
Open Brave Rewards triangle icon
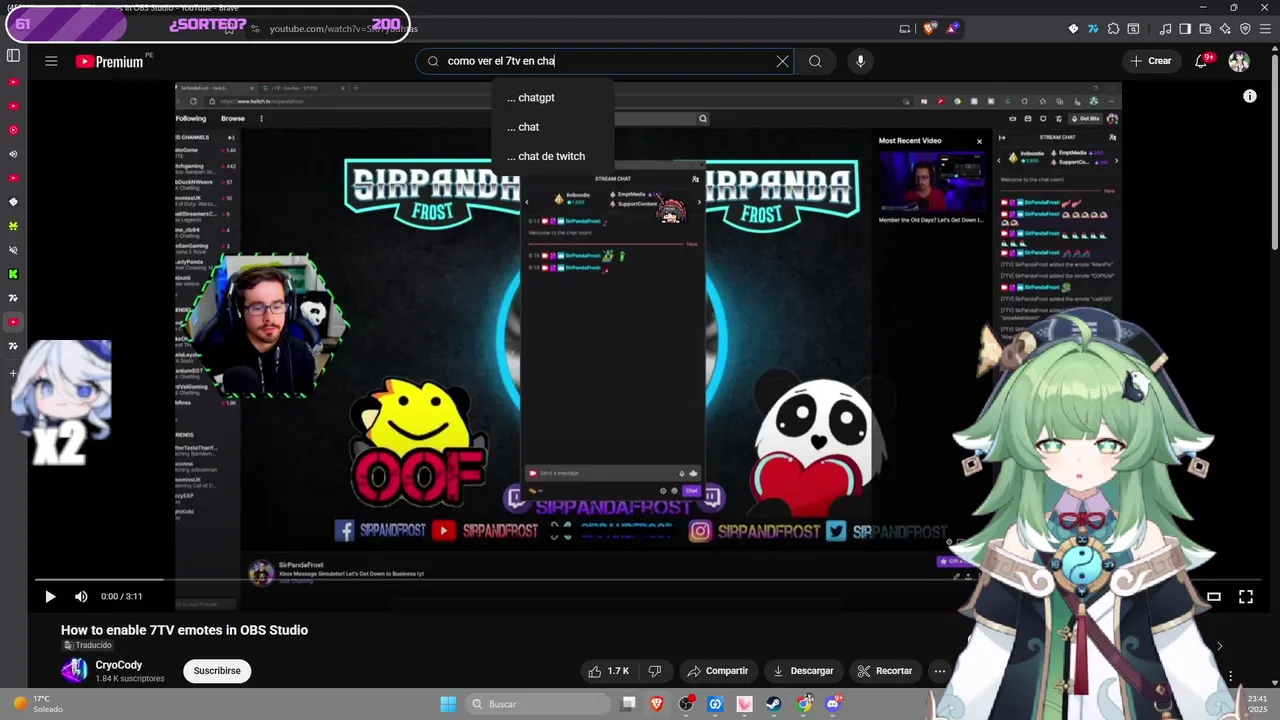pyautogui.click(x=952, y=28)
